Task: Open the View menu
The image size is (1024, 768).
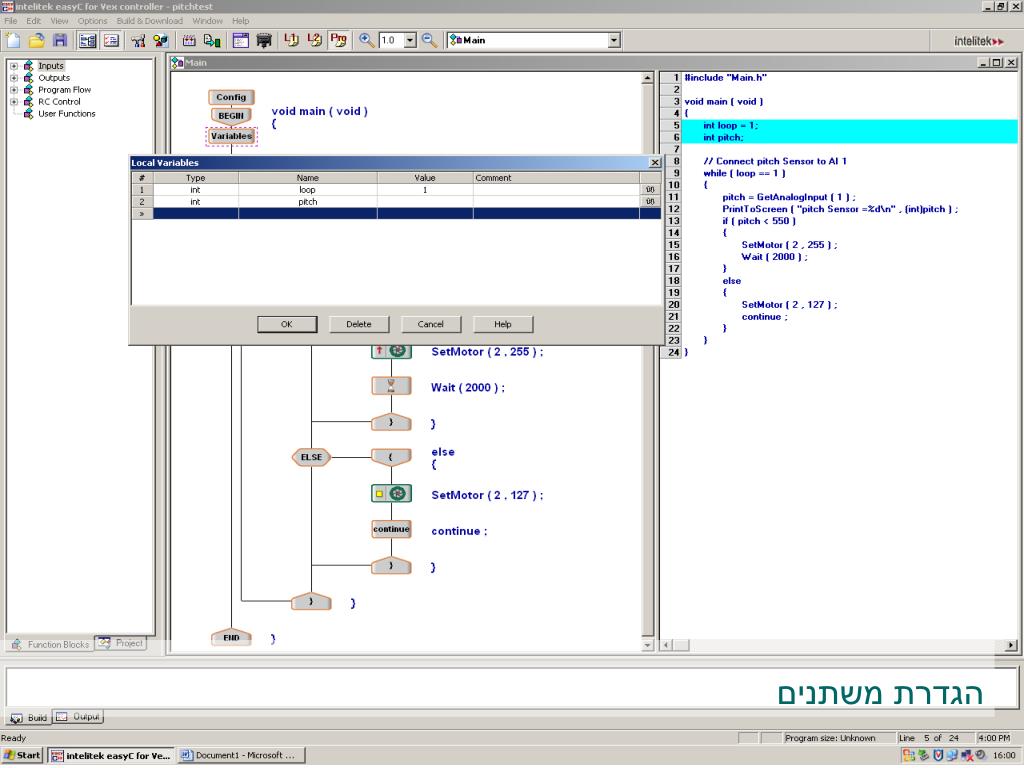Action: pos(59,21)
